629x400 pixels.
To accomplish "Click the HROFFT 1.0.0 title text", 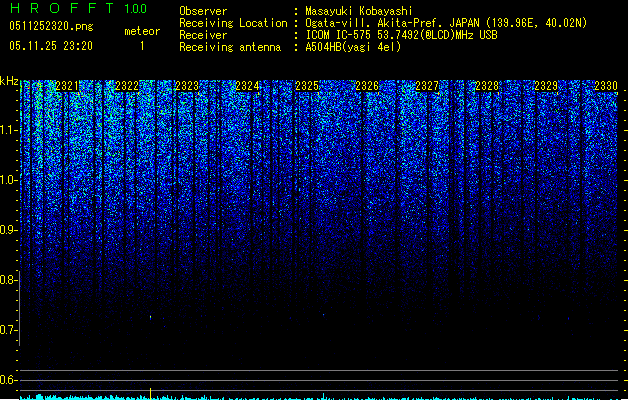I will click(79, 8).
